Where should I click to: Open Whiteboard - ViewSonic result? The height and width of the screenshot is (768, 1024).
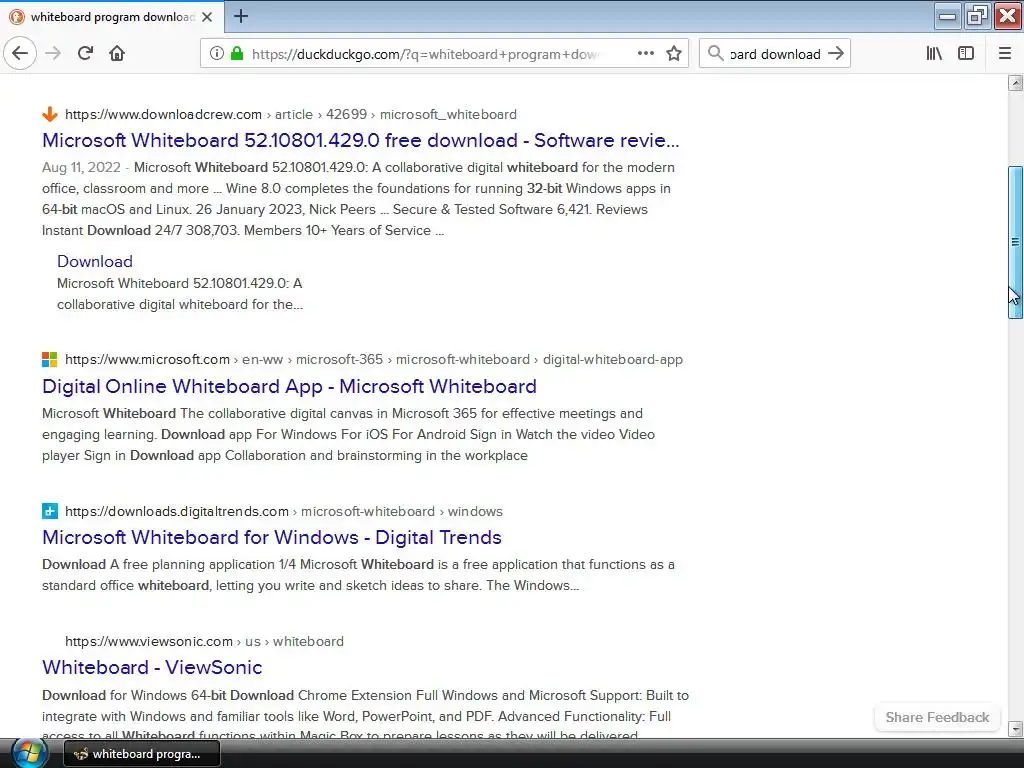coord(152,667)
